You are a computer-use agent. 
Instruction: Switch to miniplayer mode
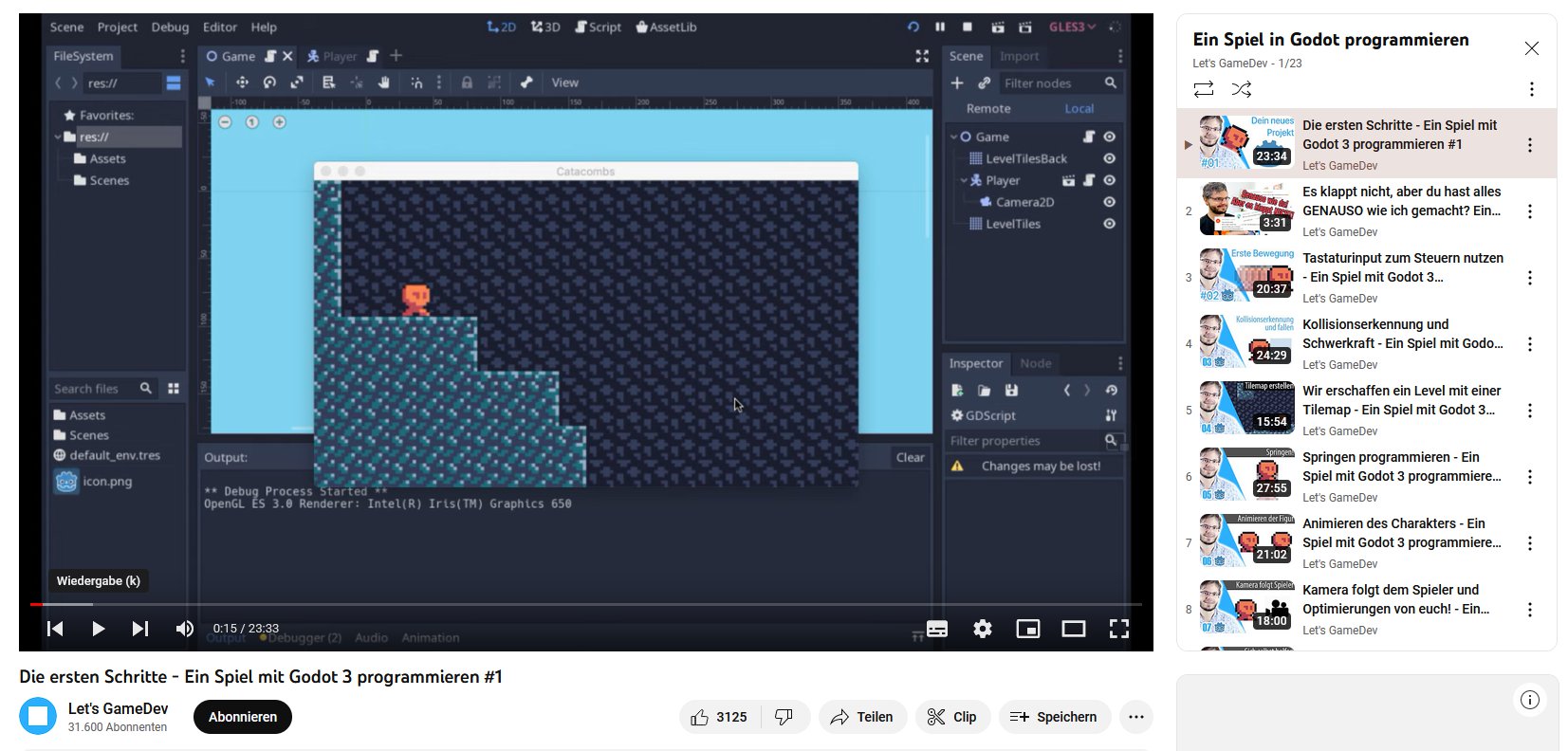pyautogui.click(x=1028, y=629)
